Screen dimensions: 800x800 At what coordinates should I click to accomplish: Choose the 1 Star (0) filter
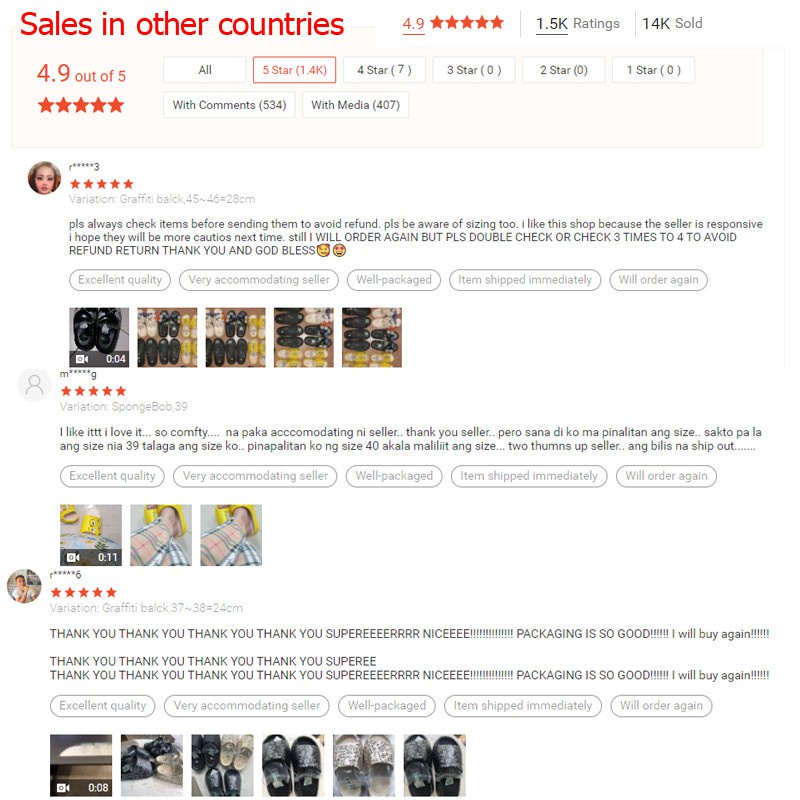pyautogui.click(x=654, y=70)
